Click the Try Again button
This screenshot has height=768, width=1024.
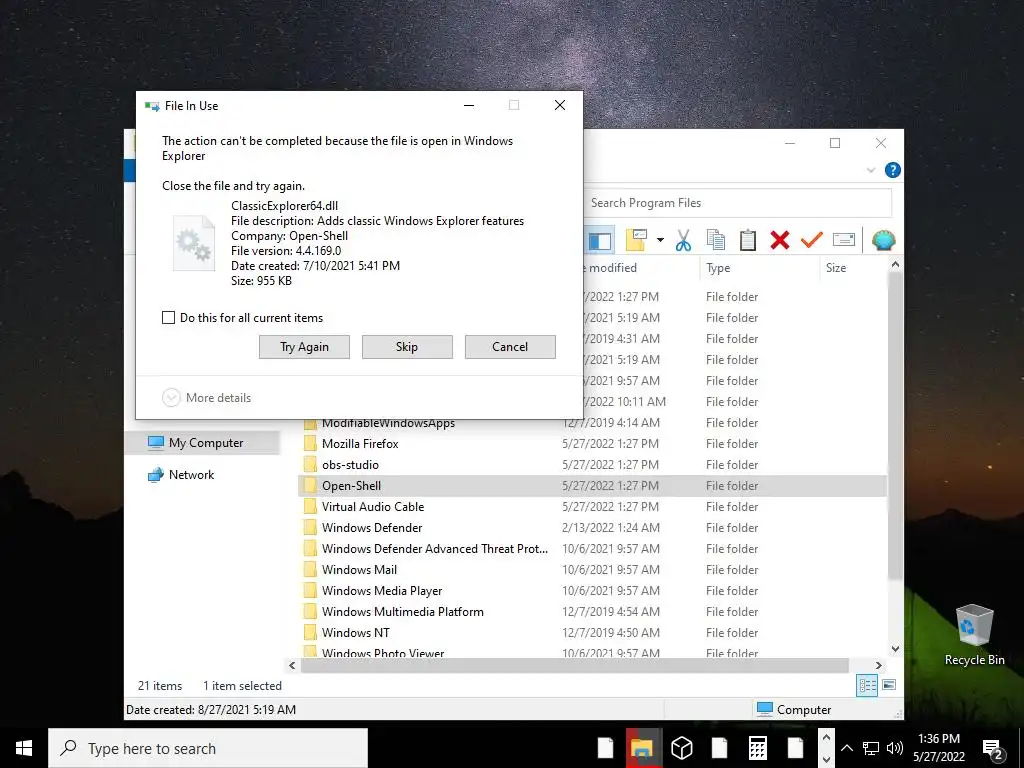[304, 347]
